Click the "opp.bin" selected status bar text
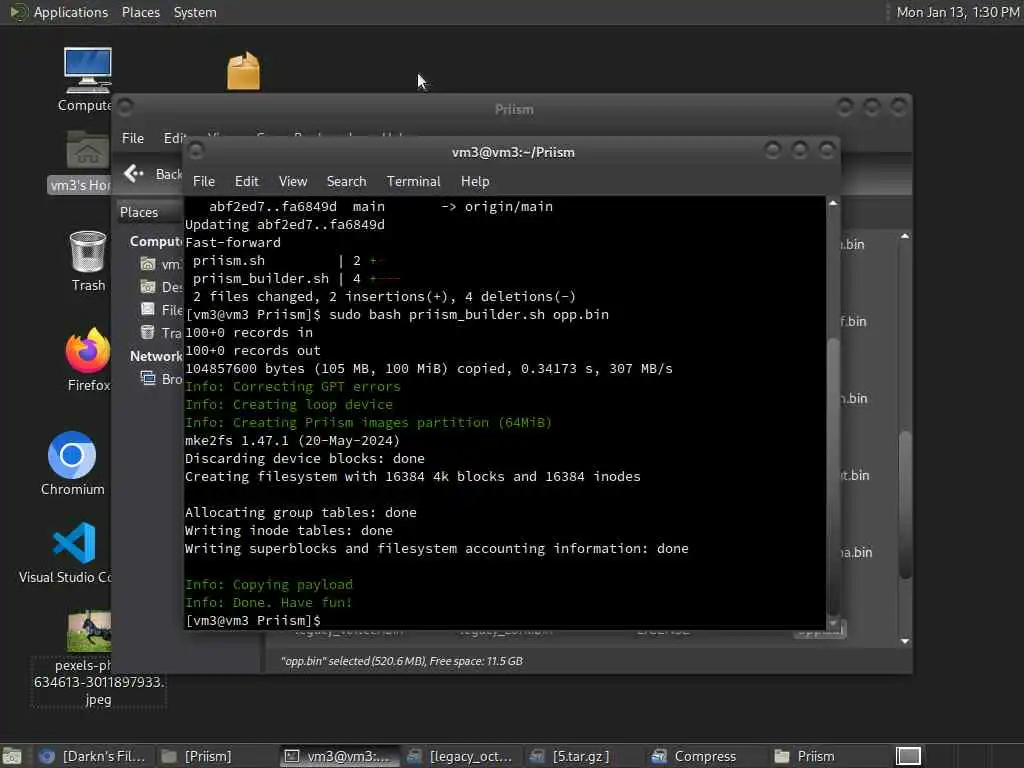Screen dimensions: 1024x768 402,661
